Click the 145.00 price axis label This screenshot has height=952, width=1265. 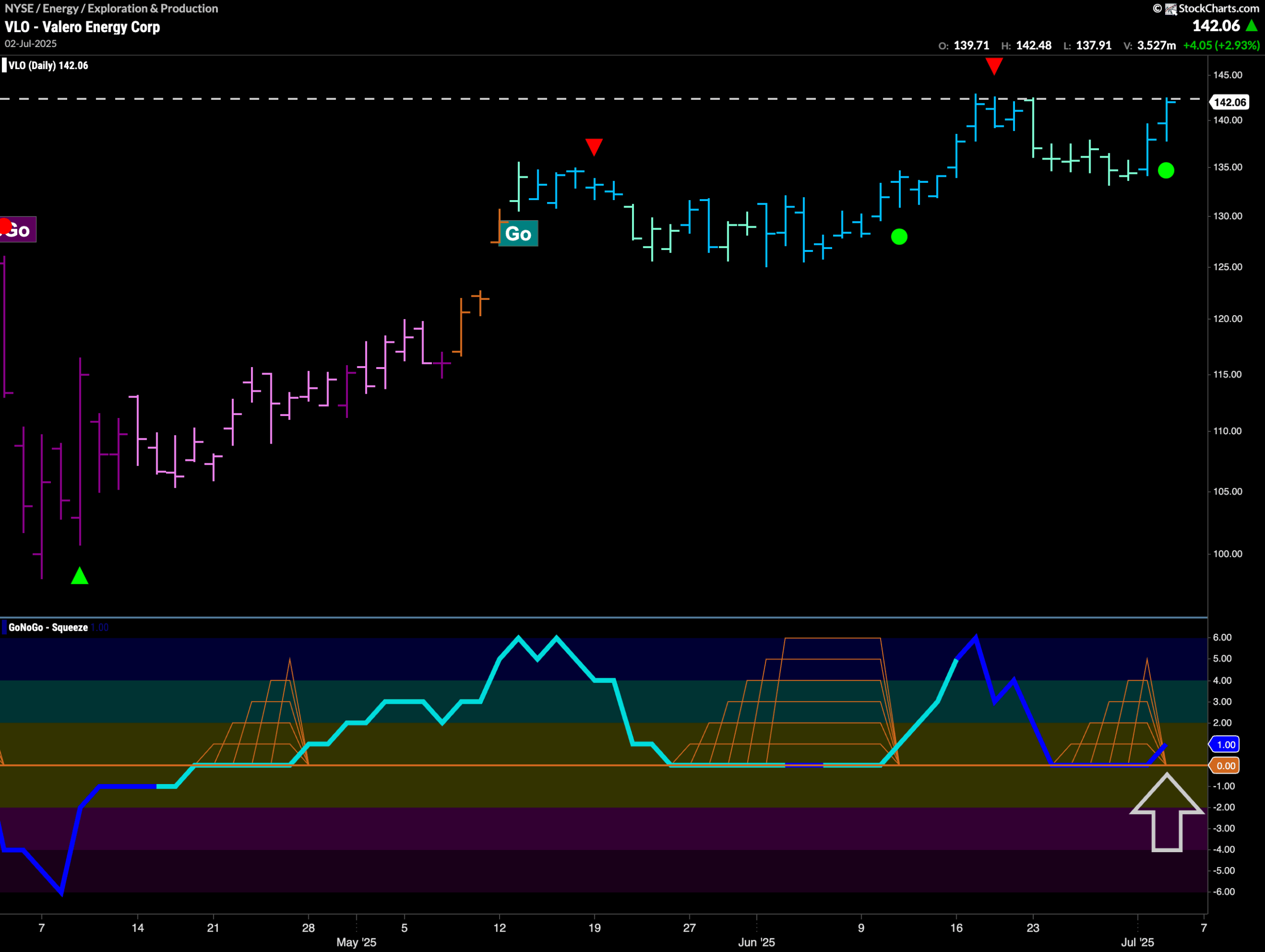pyautogui.click(x=1228, y=75)
